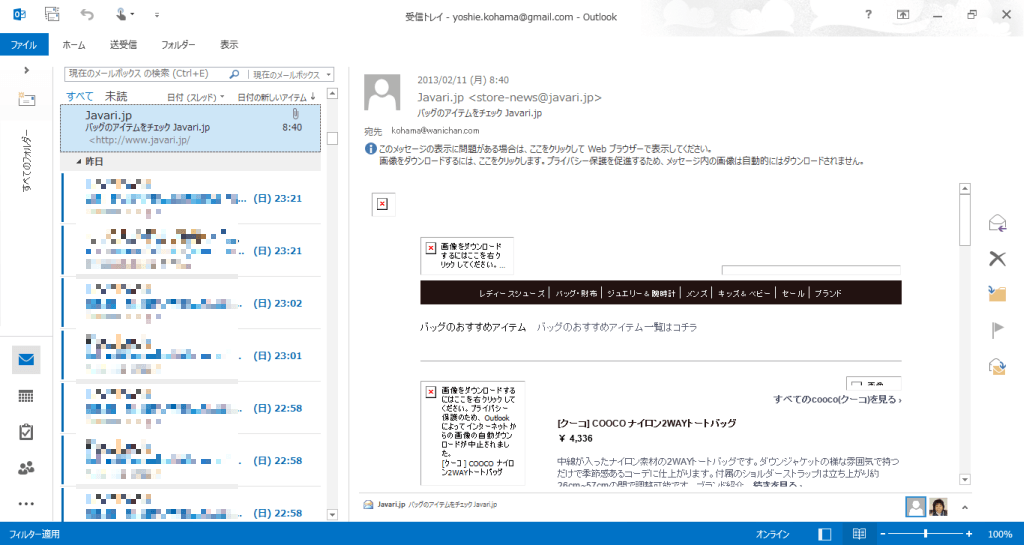The width and height of the screenshot is (1024, 545).
Task: Click the new mail icon in folder pane
Action: point(27,99)
